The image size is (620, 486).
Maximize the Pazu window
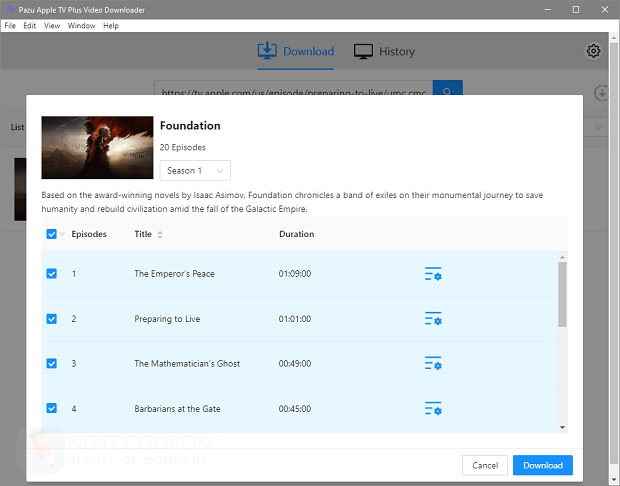click(576, 9)
